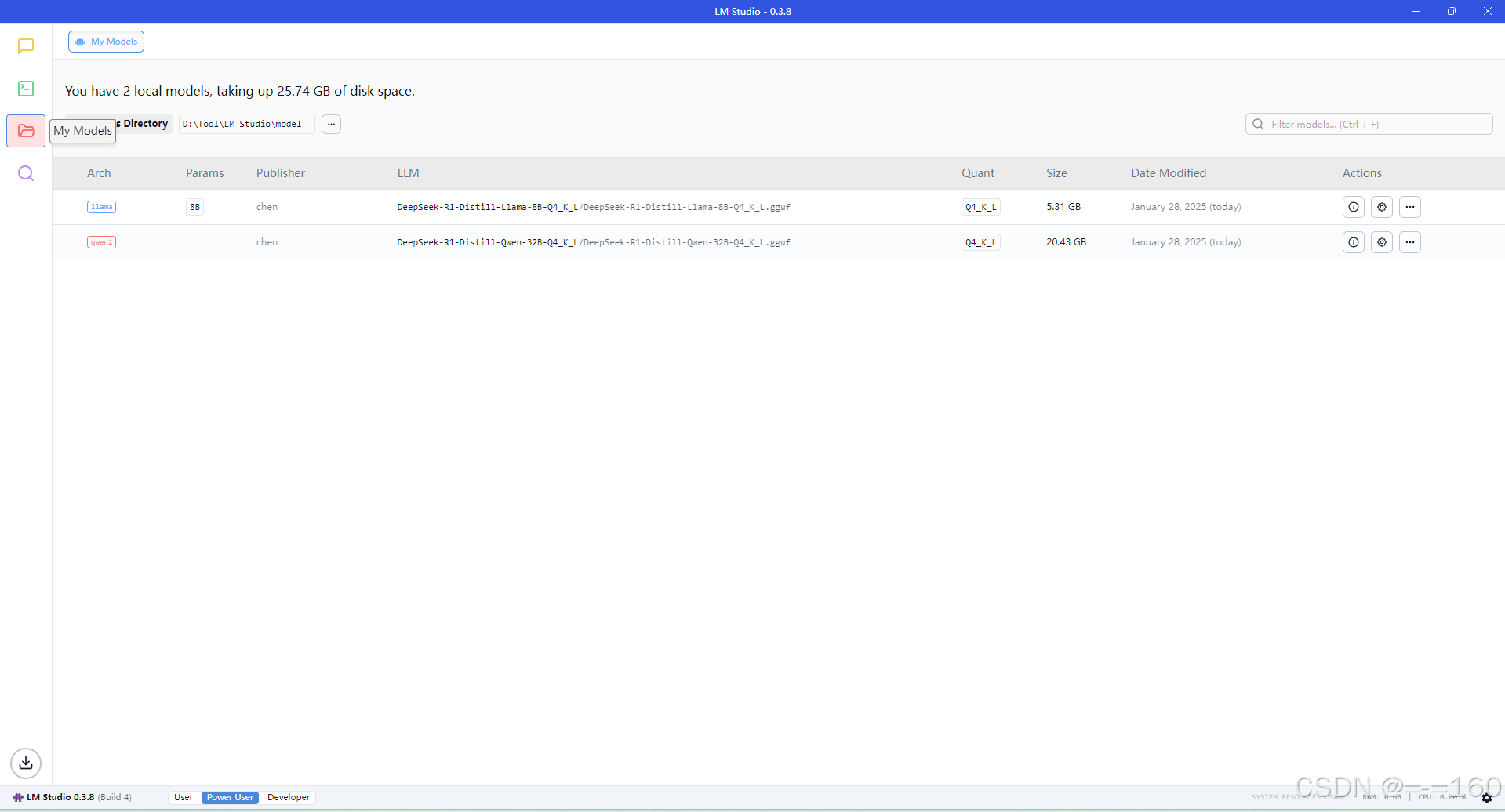Open more actions menu for Qwen-32B row
Screen dimensions: 1505x812
point(1410,242)
